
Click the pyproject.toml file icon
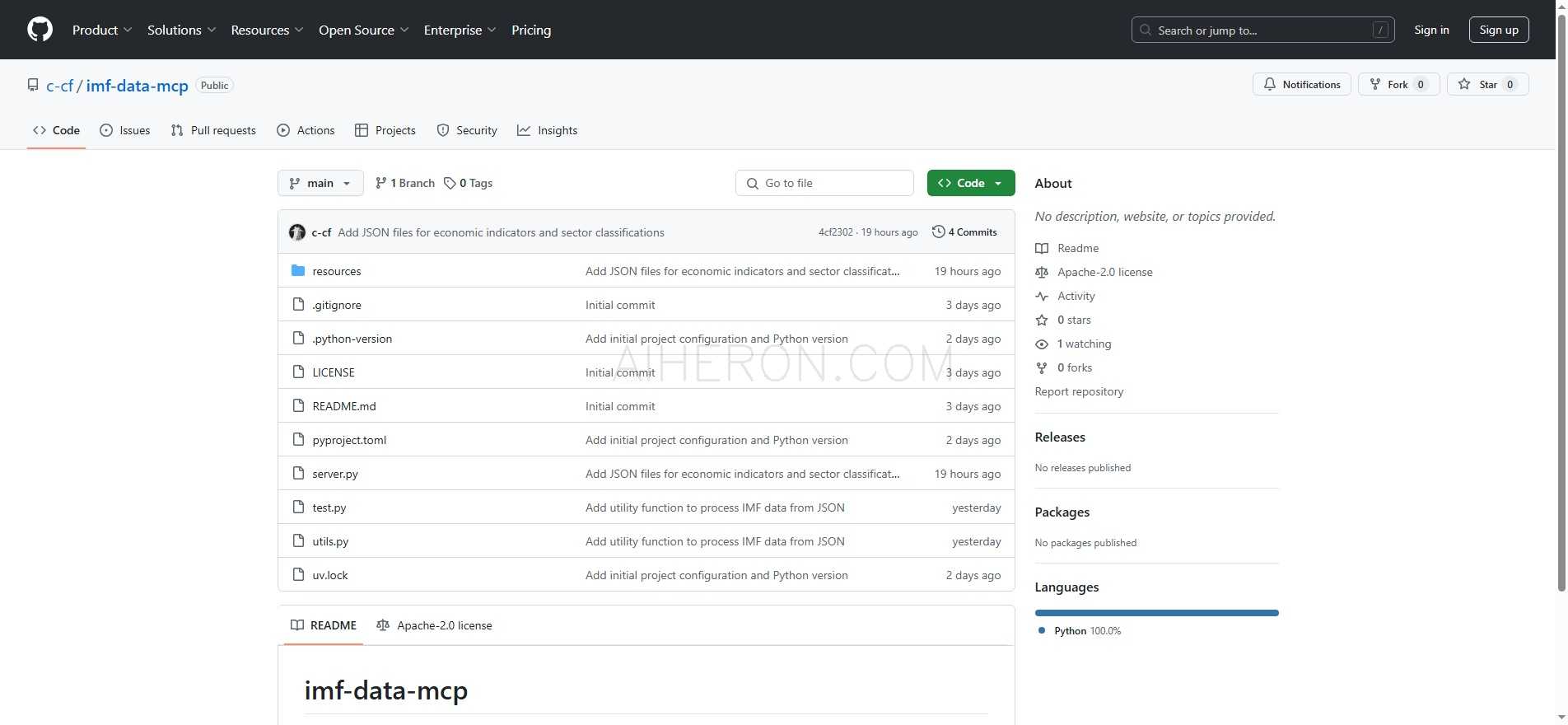298,439
